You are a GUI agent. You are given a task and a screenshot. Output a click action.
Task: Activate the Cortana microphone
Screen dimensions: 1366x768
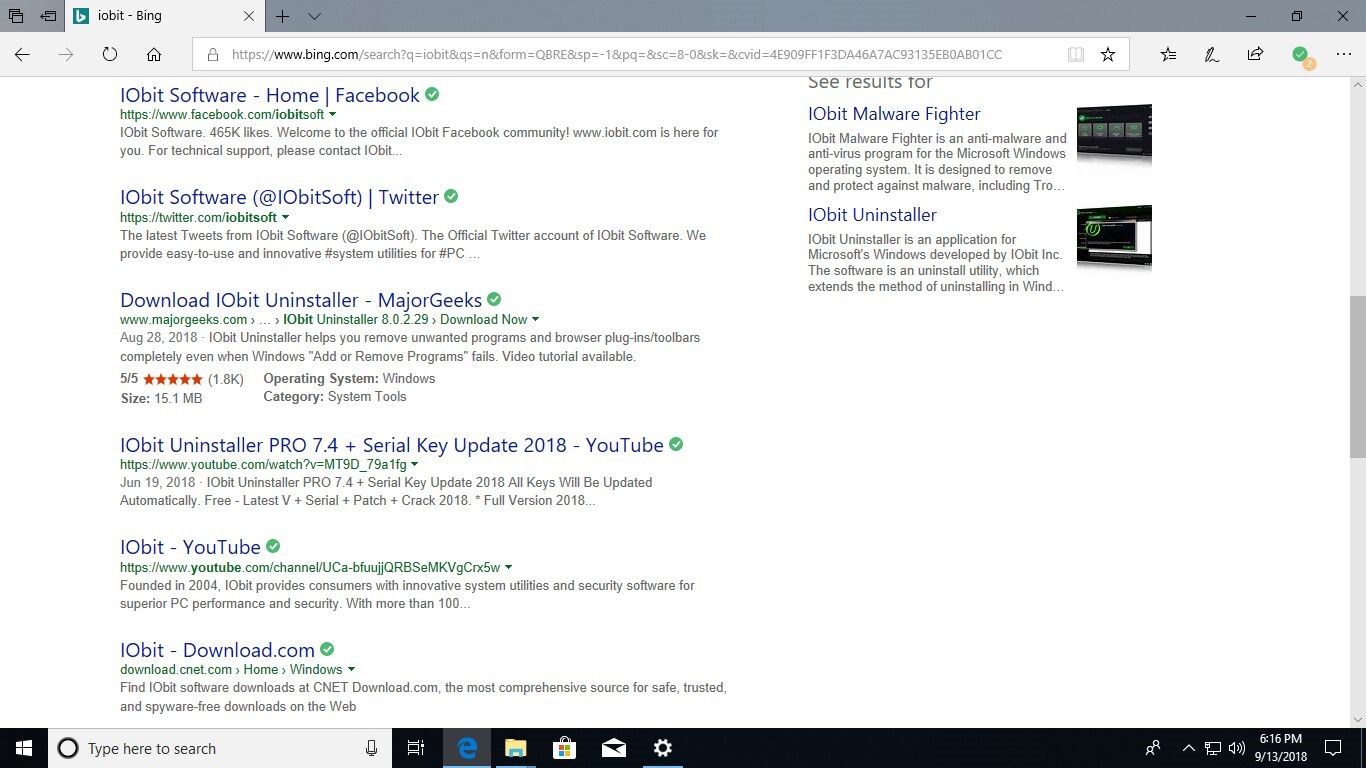click(x=371, y=748)
